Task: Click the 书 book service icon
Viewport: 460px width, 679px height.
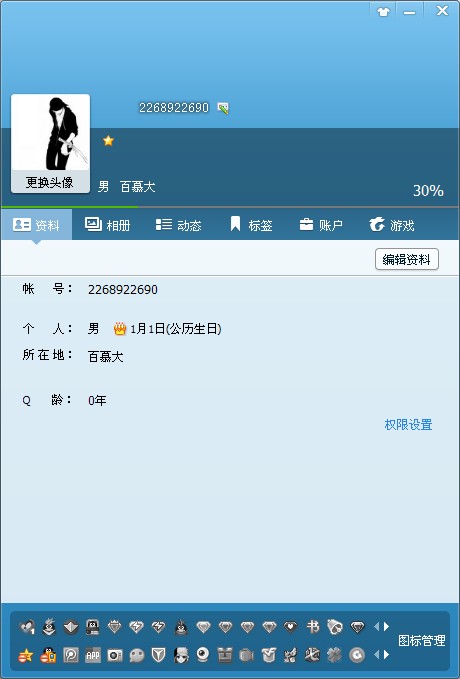Action: tap(313, 626)
